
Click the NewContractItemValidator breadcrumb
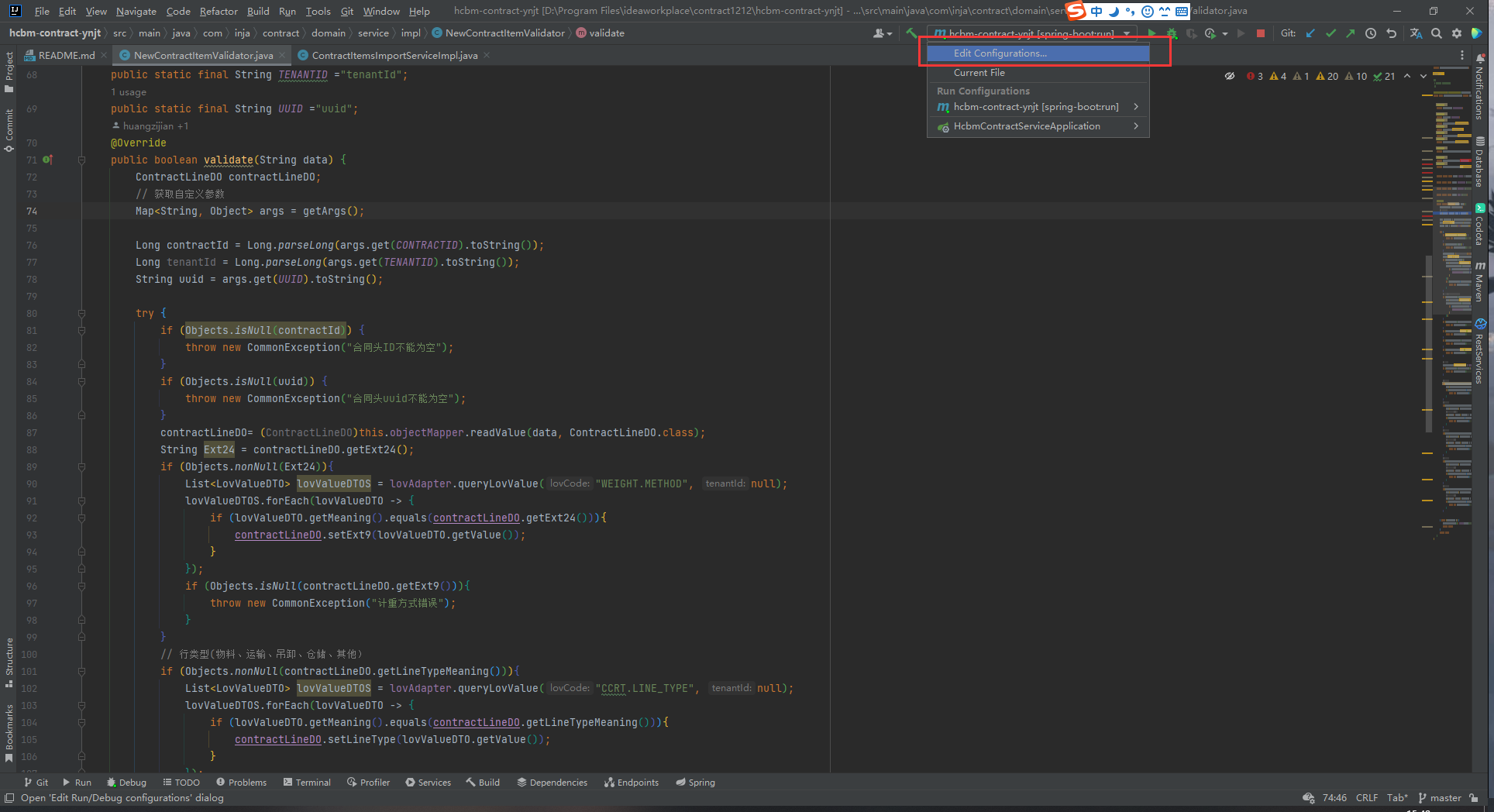[498, 33]
